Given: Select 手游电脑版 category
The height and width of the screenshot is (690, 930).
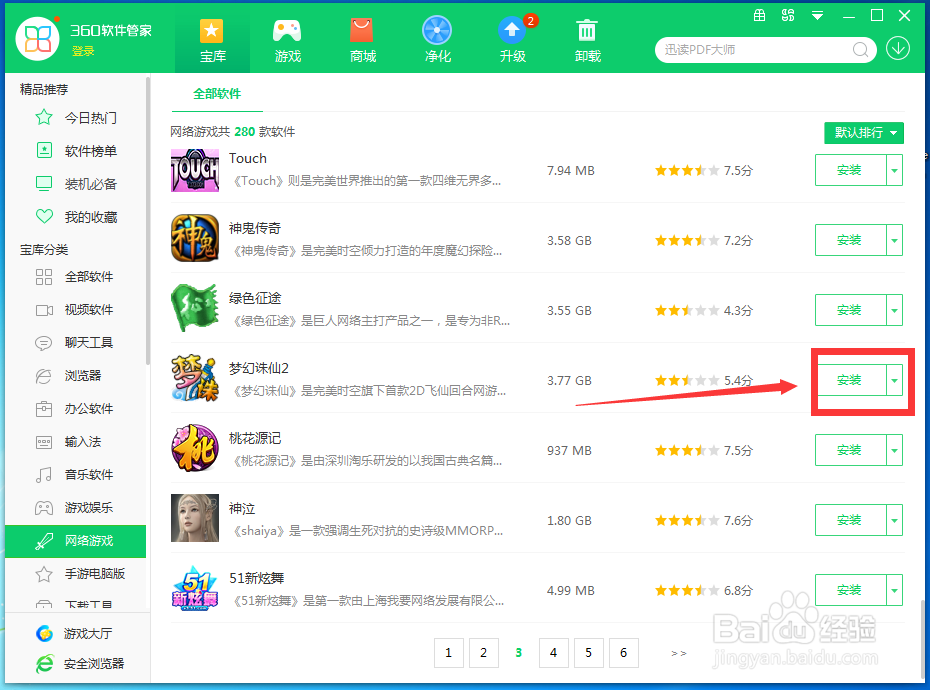Looking at the screenshot, I should click(x=80, y=574).
